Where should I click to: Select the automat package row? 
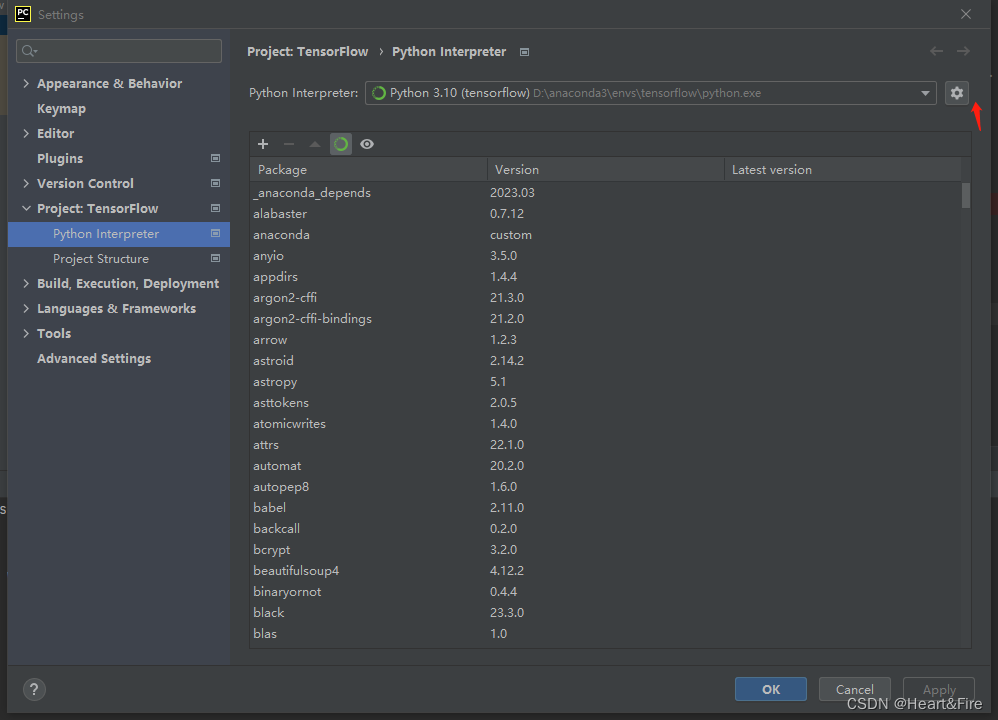tap(605, 465)
